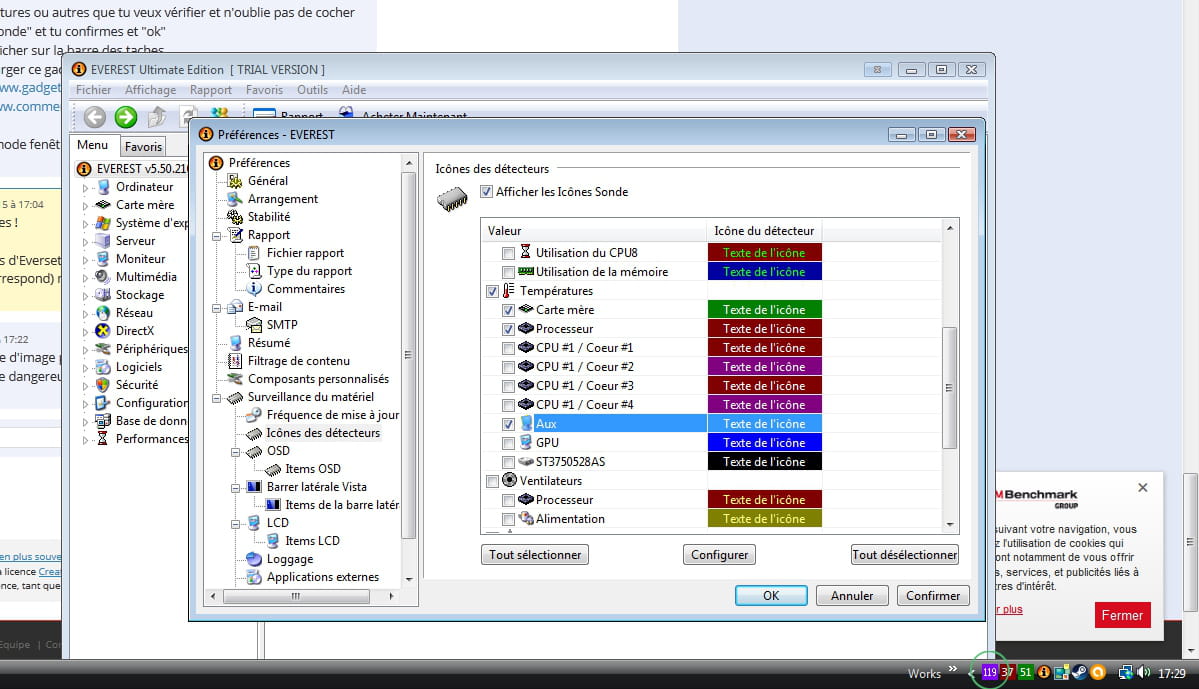
Task: Open the Fichier menu in EVEREST
Action: (x=93, y=90)
